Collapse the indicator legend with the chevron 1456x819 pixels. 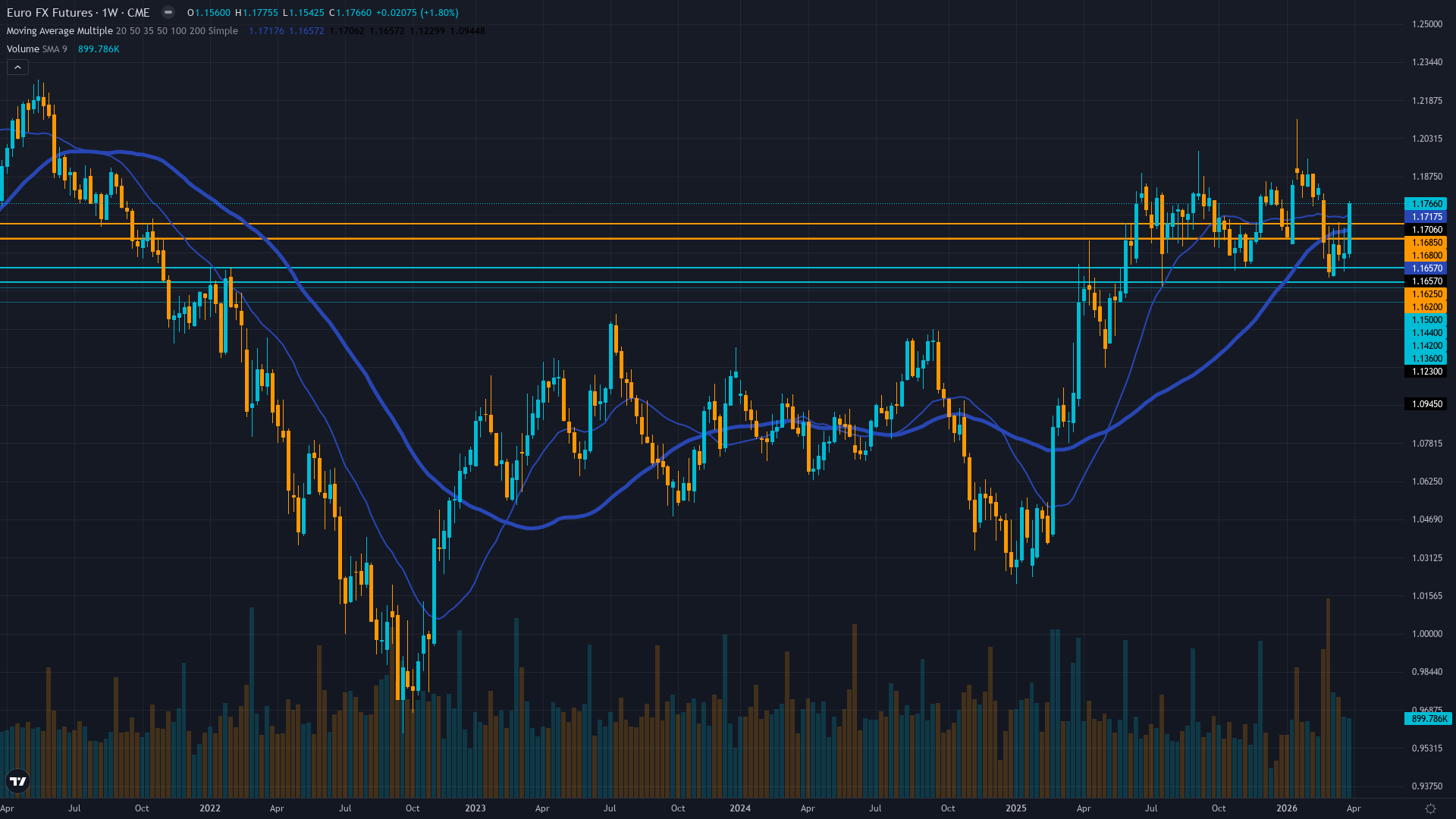coord(17,67)
